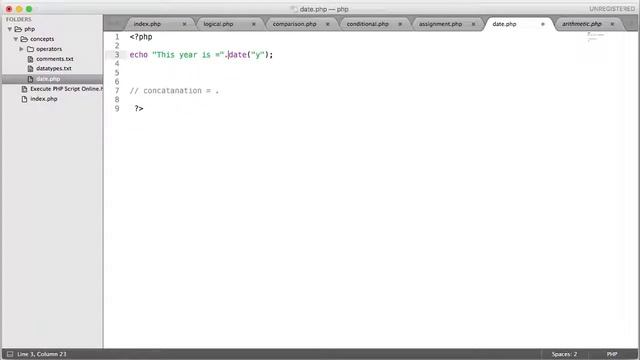Image resolution: width=640 pixels, height=360 pixels.
Task: Close the logical.php tab
Action: 253,24
